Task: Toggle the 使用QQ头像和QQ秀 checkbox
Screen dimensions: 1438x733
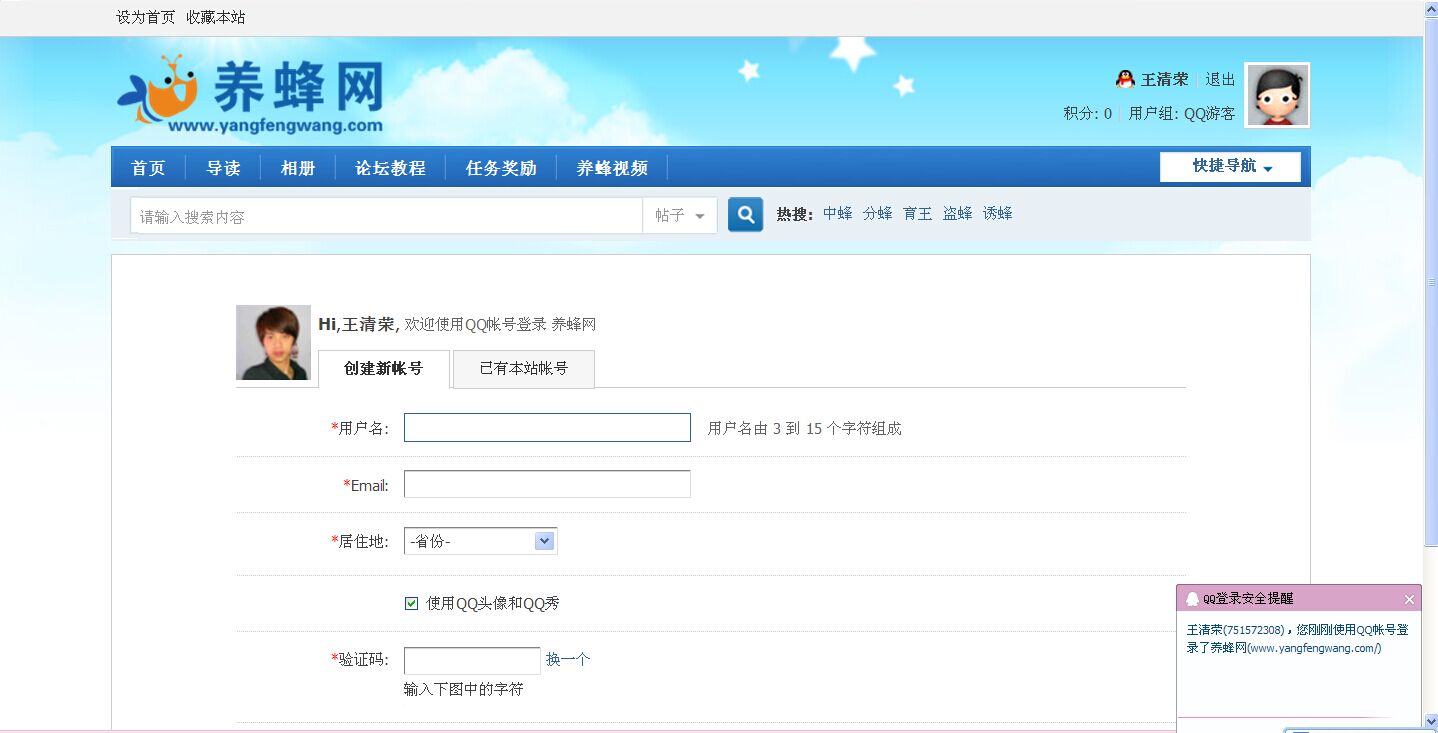Action: [x=411, y=603]
